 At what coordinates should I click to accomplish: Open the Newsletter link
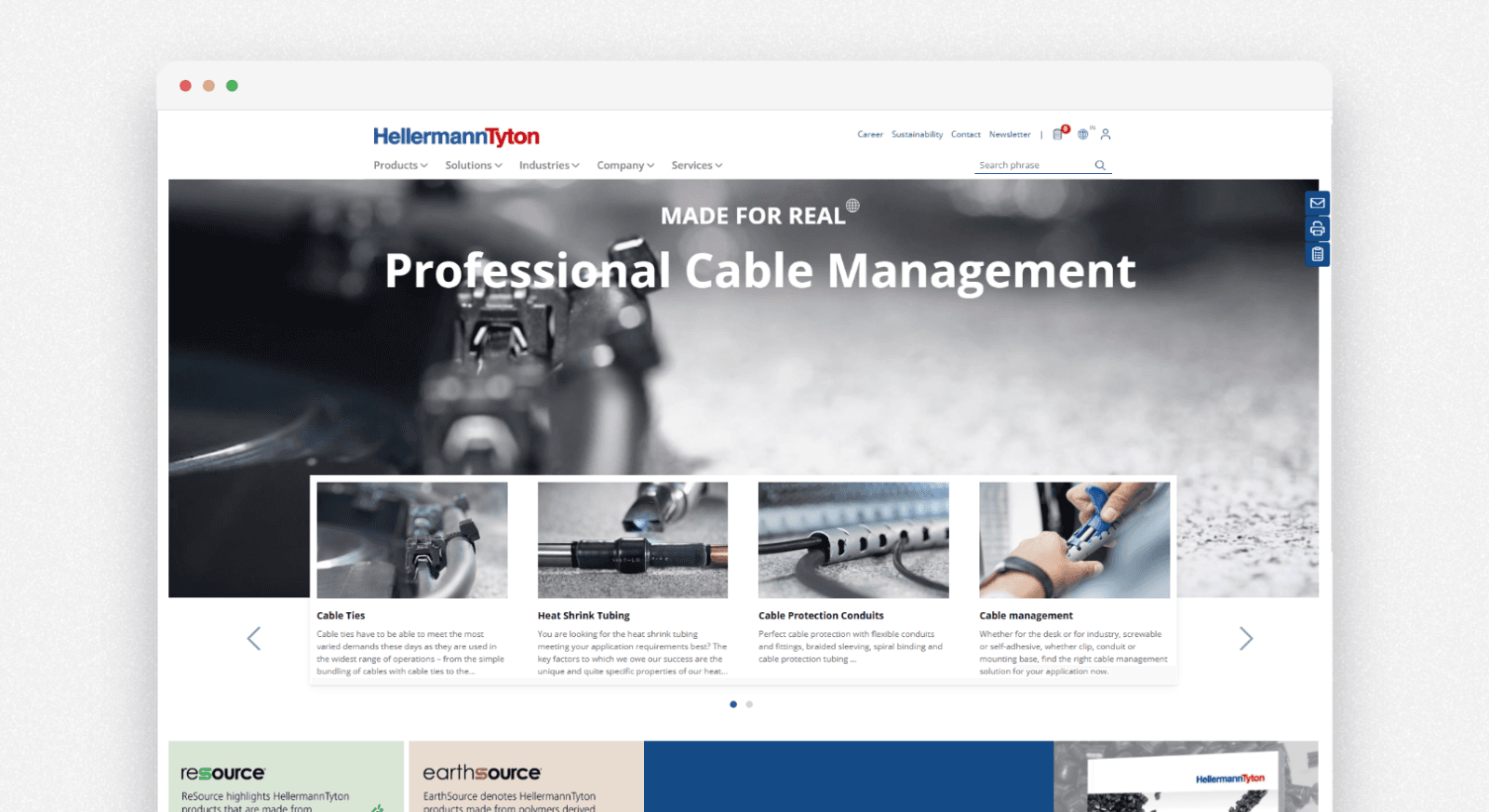[1010, 134]
